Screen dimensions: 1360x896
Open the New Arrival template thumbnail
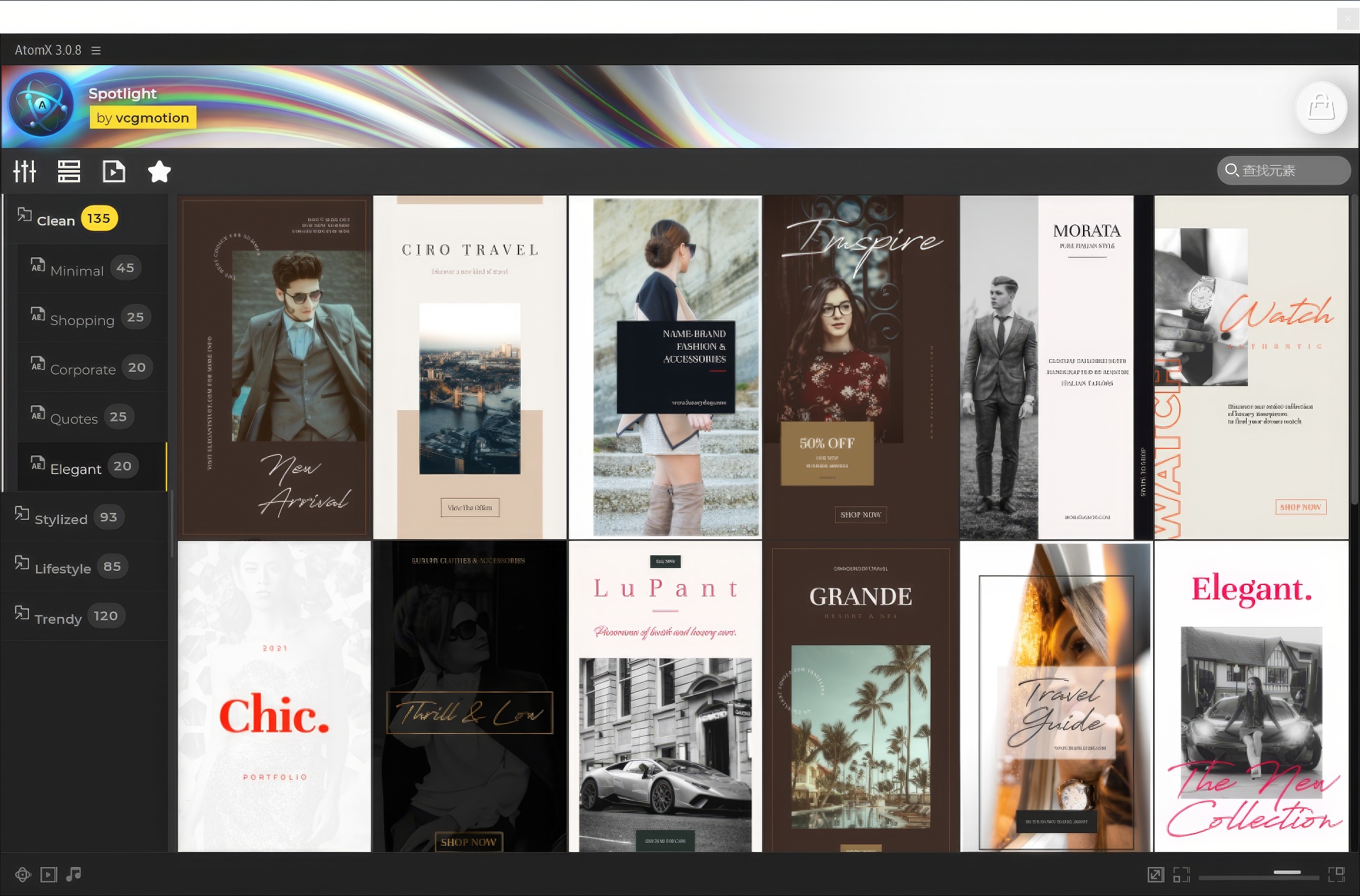pos(275,367)
